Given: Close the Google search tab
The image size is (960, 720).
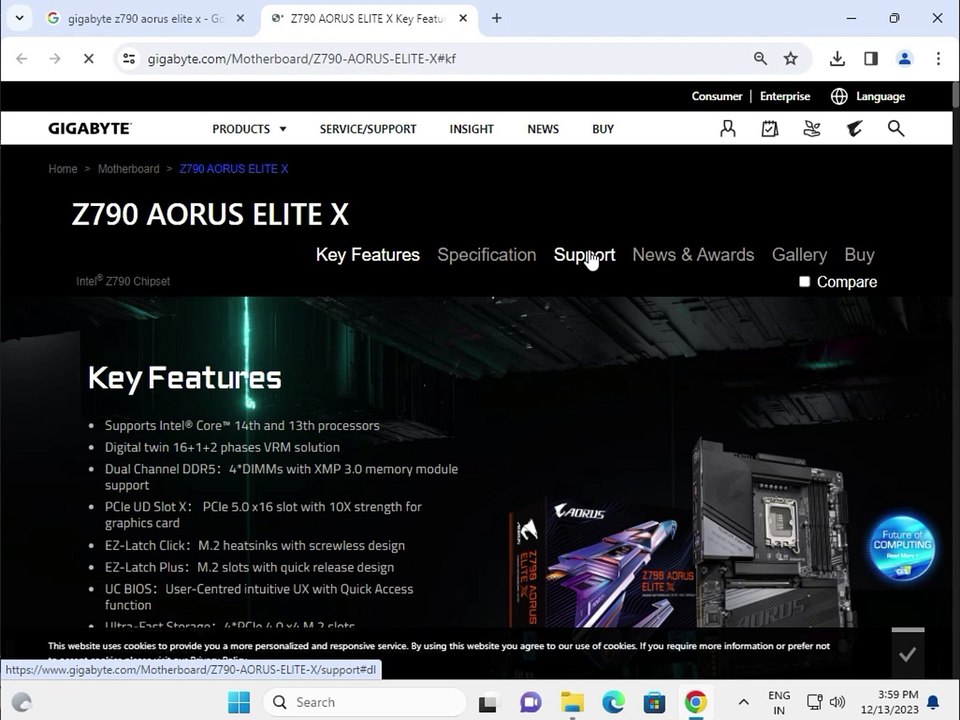Looking at the screenshot, I should 241,18.
